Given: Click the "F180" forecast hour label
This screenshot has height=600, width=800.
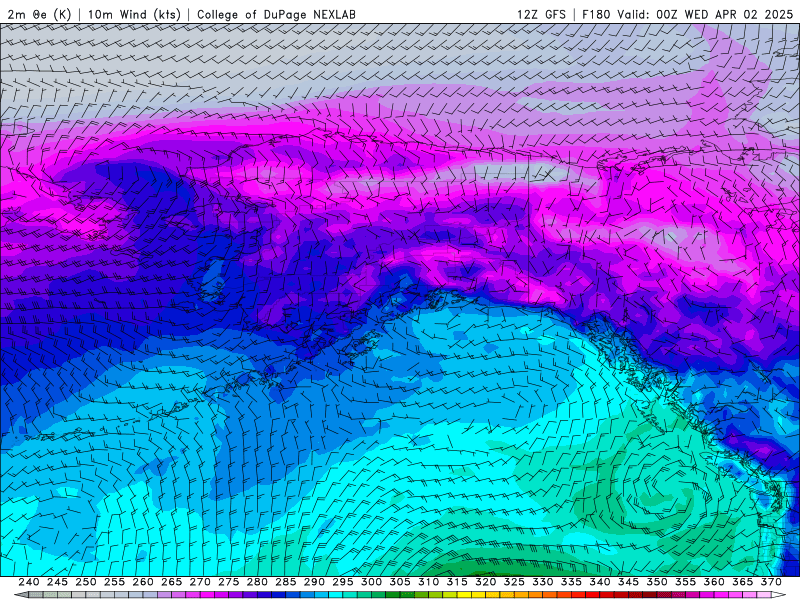Looking at the screenshot, I should point(596,14).
